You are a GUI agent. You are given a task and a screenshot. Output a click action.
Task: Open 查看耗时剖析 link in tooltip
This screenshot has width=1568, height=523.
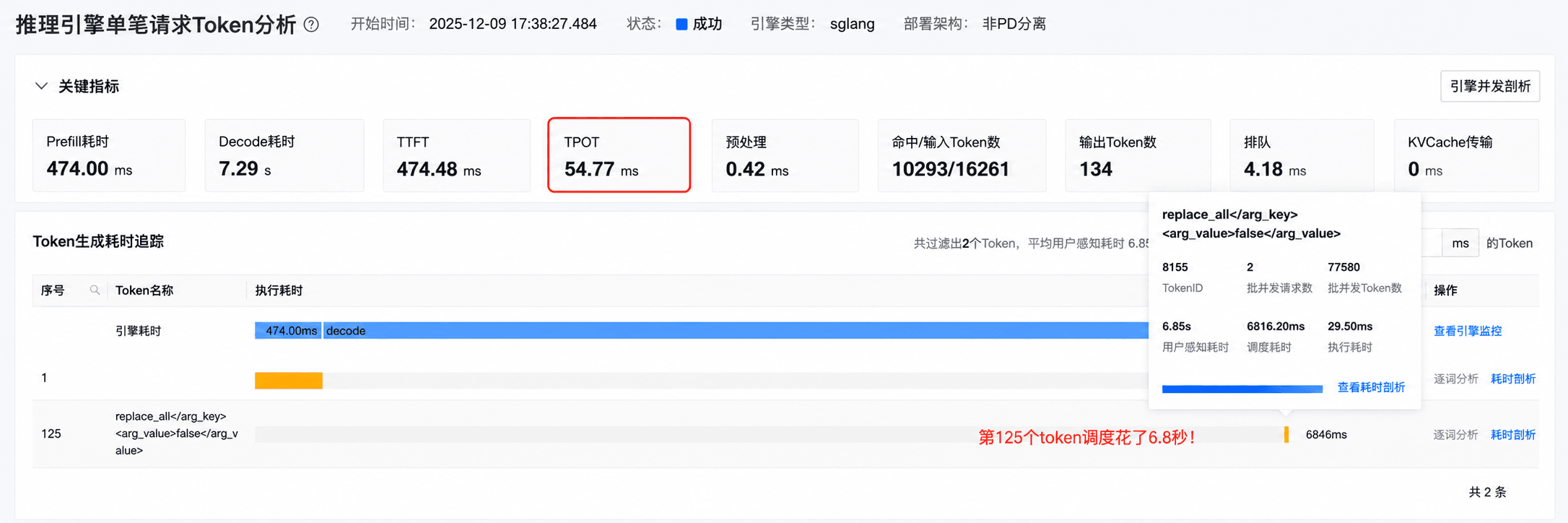click(1371, 387)
